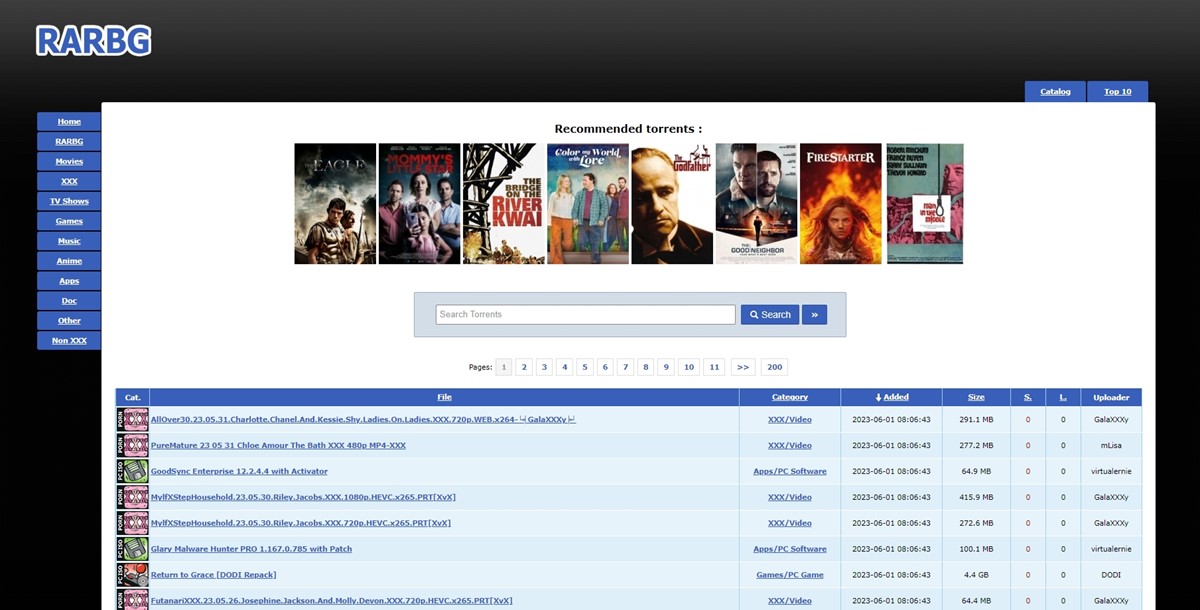The width and height of the screenshot is (1200, 610).
Task: Click the Search button
Action: click(770, 314)
